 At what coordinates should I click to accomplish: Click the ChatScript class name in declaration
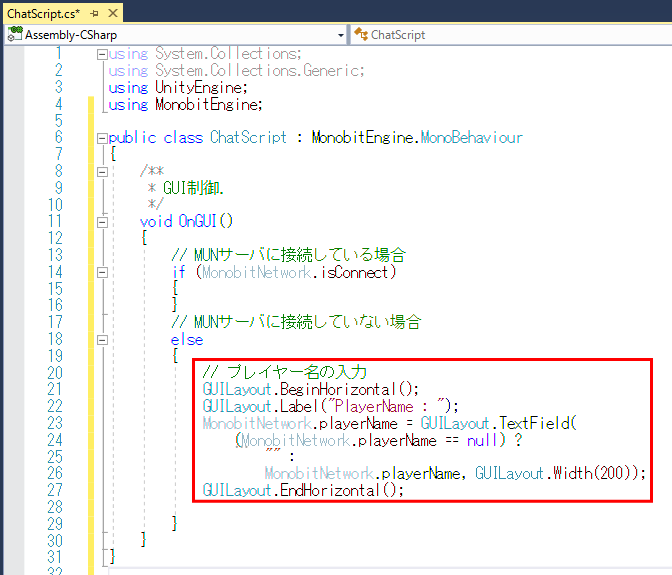[248, 138]
